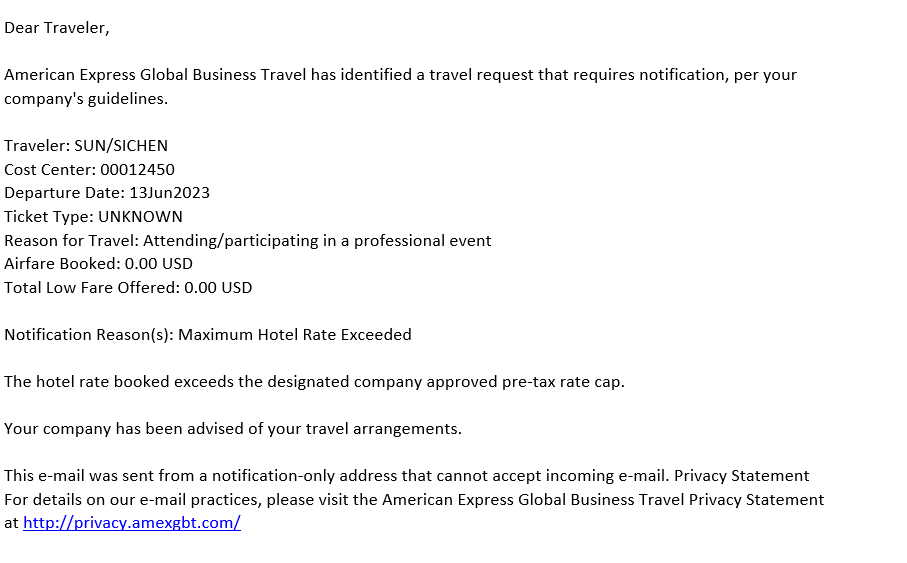Click the Ticket Type UNKNOWN line
This screenshot has height=563, width=907.
93,216
